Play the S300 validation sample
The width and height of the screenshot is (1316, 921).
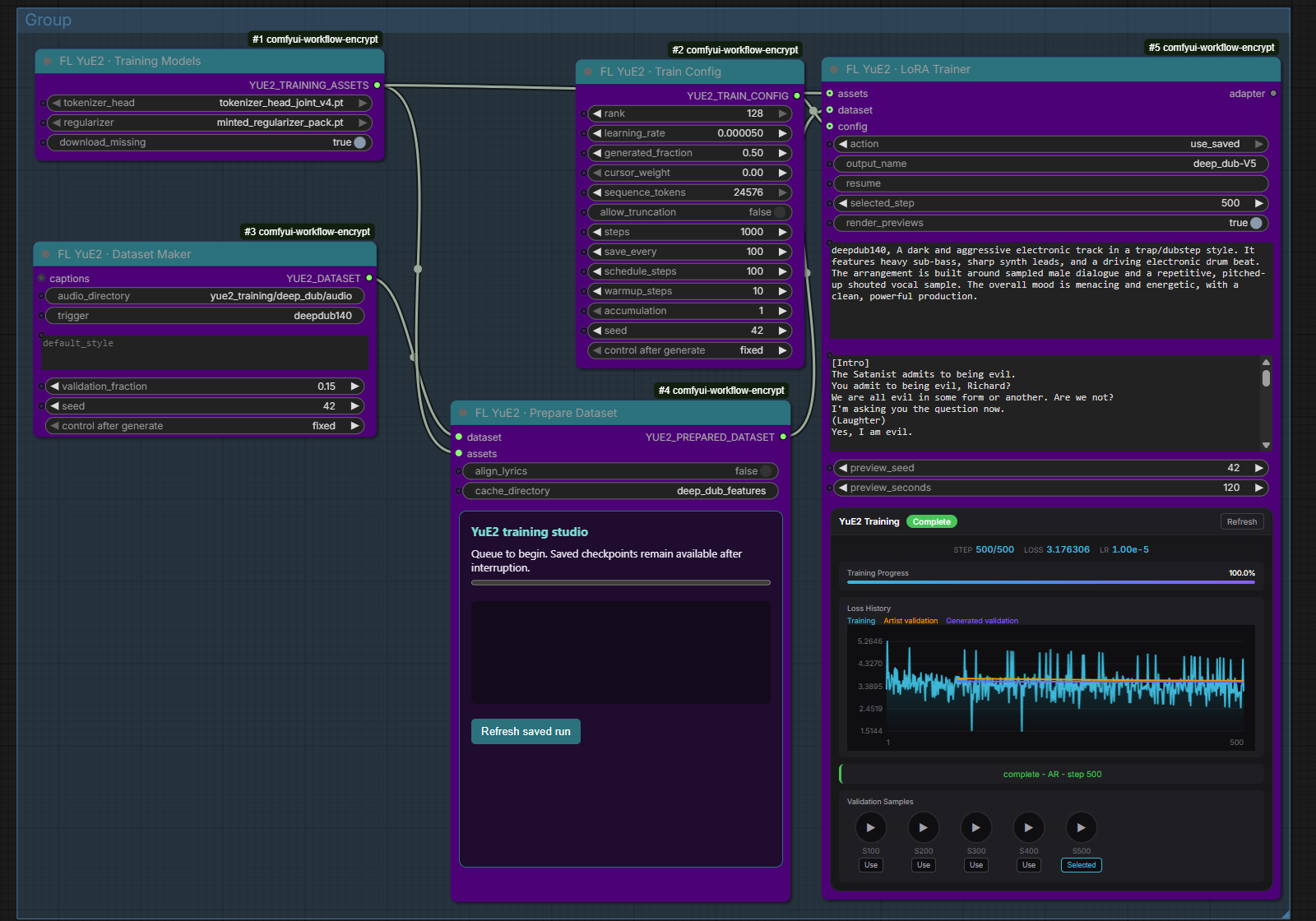click(975, 827)
